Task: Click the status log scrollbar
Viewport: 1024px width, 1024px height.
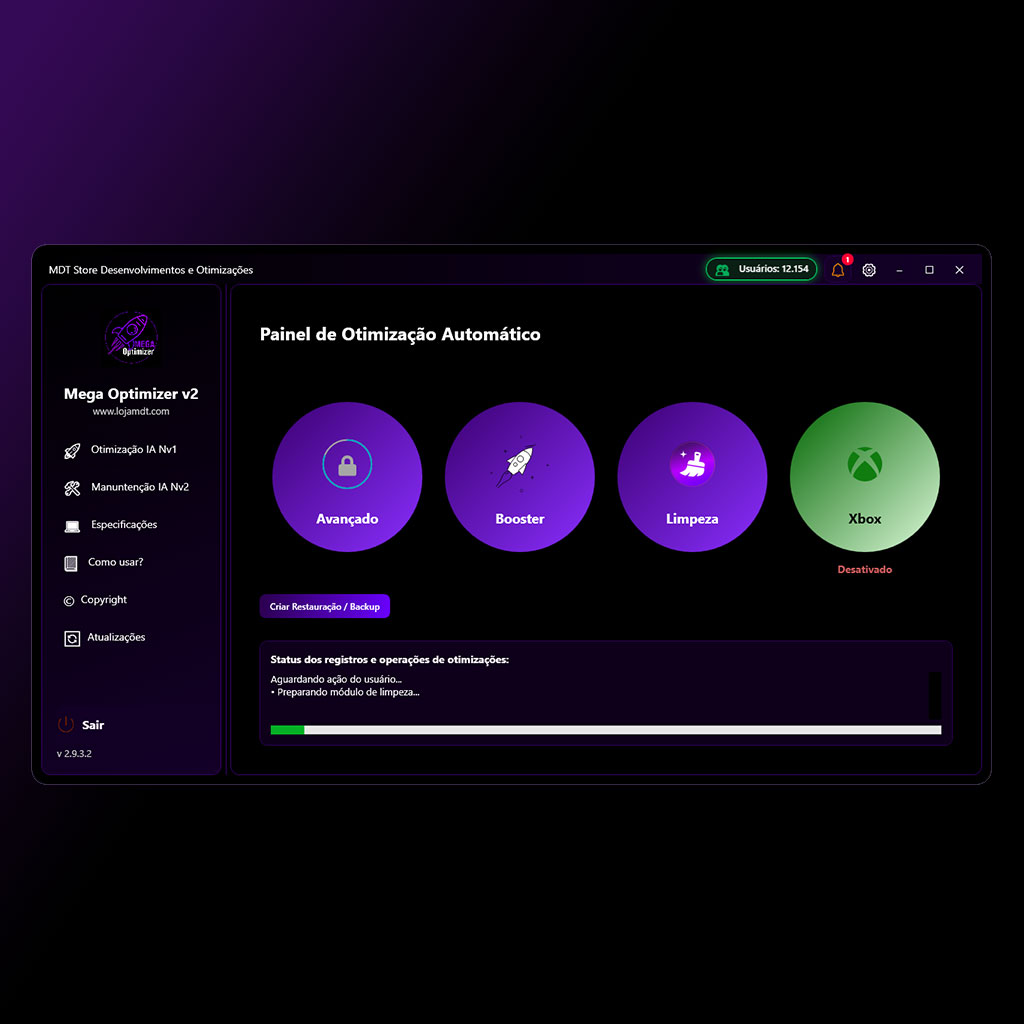Action: 934,694
